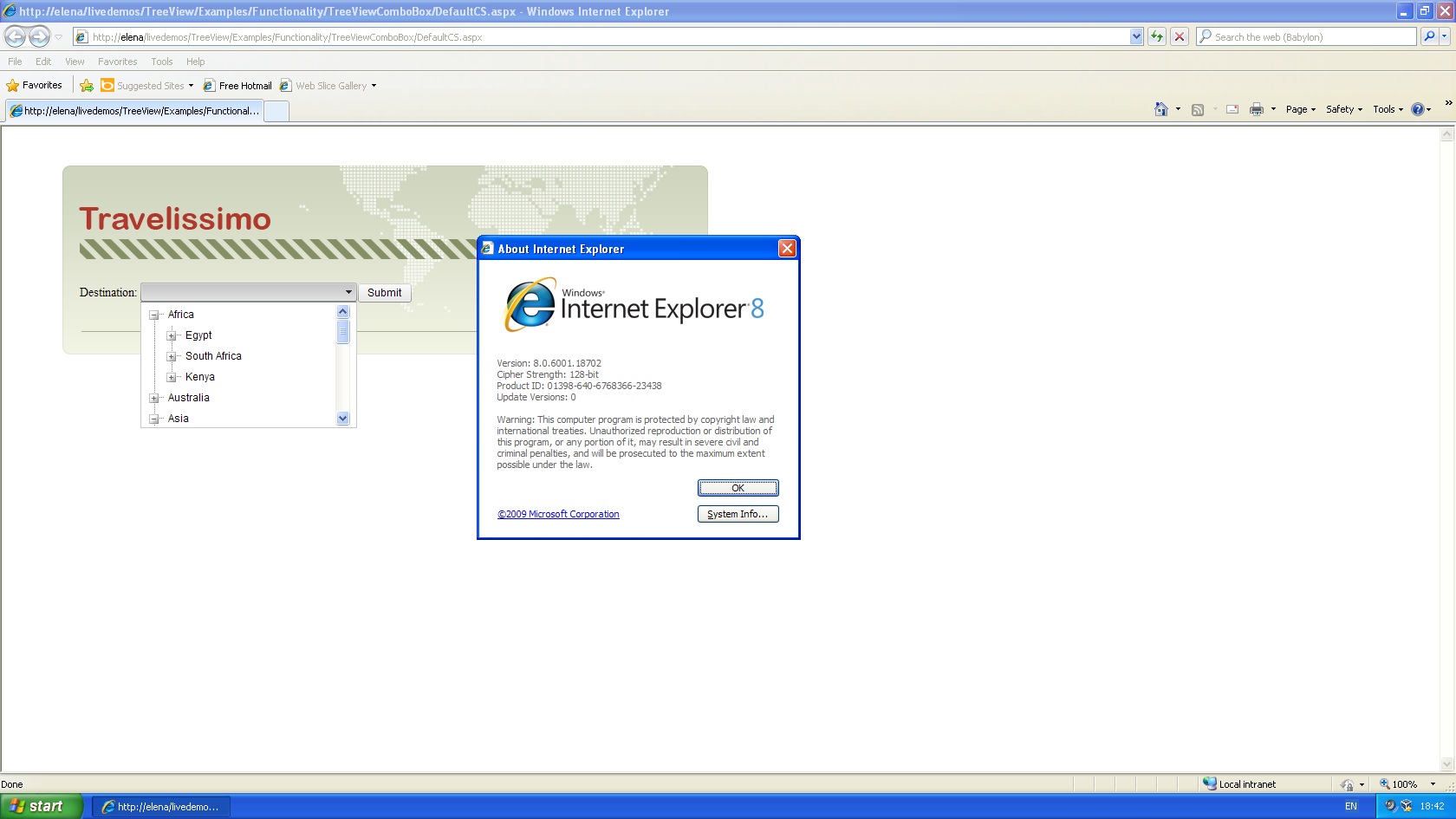Click the 100% zoom level button
Viewport: 1456px width, 819px height.
[1398, 784]
